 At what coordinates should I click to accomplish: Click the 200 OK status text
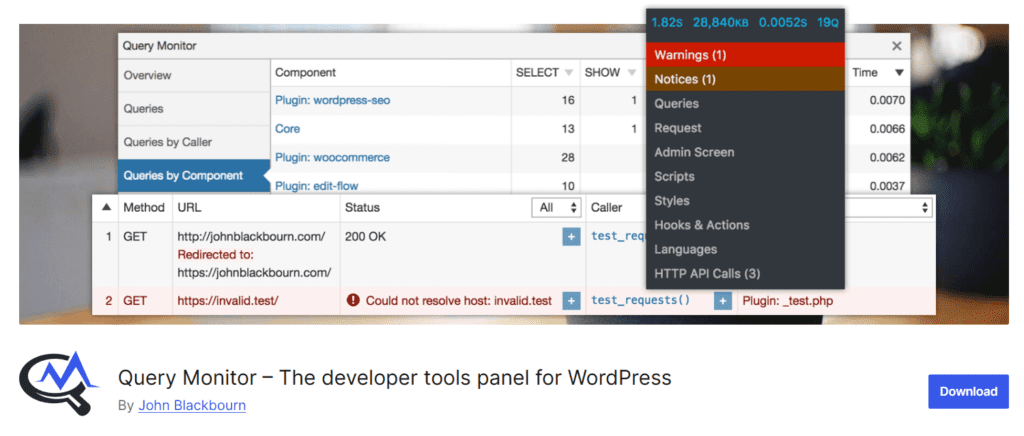point(365,237)
